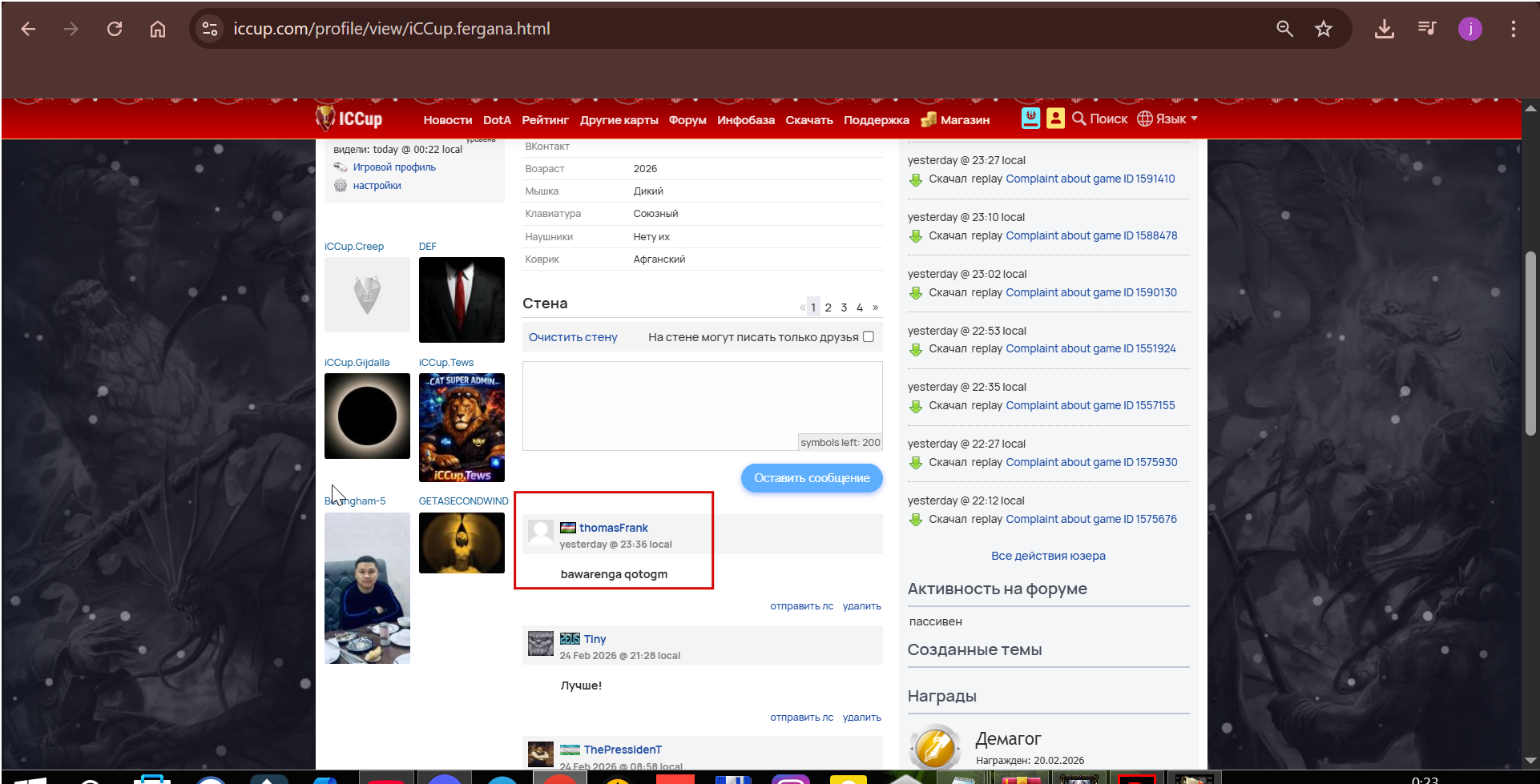Viewport: 1540px width, 784px height.
Task: Open Игровой профиль link
Action: point(394,167)
